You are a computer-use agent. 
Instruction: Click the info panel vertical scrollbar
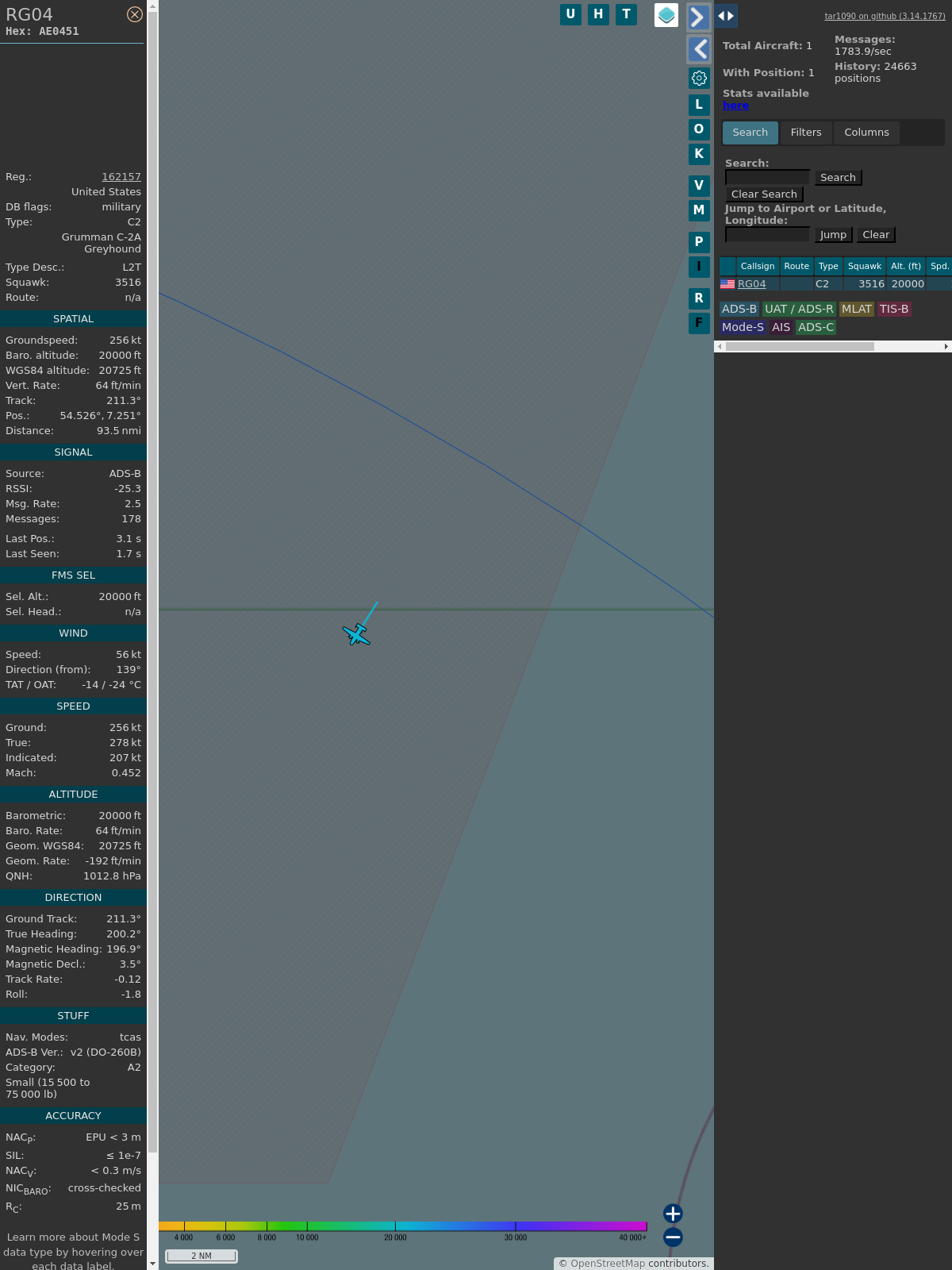[152, 583]
